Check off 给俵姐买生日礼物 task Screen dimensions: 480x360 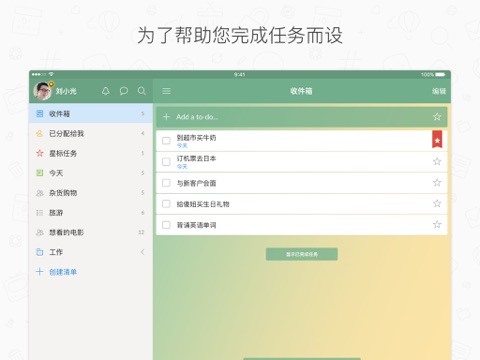[166, 204]
